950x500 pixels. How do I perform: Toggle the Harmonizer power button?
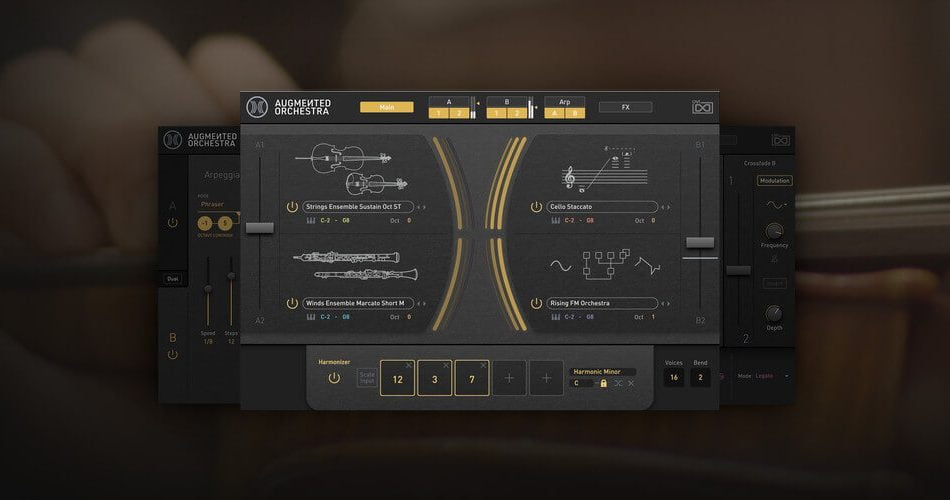[x=334, y=378]
